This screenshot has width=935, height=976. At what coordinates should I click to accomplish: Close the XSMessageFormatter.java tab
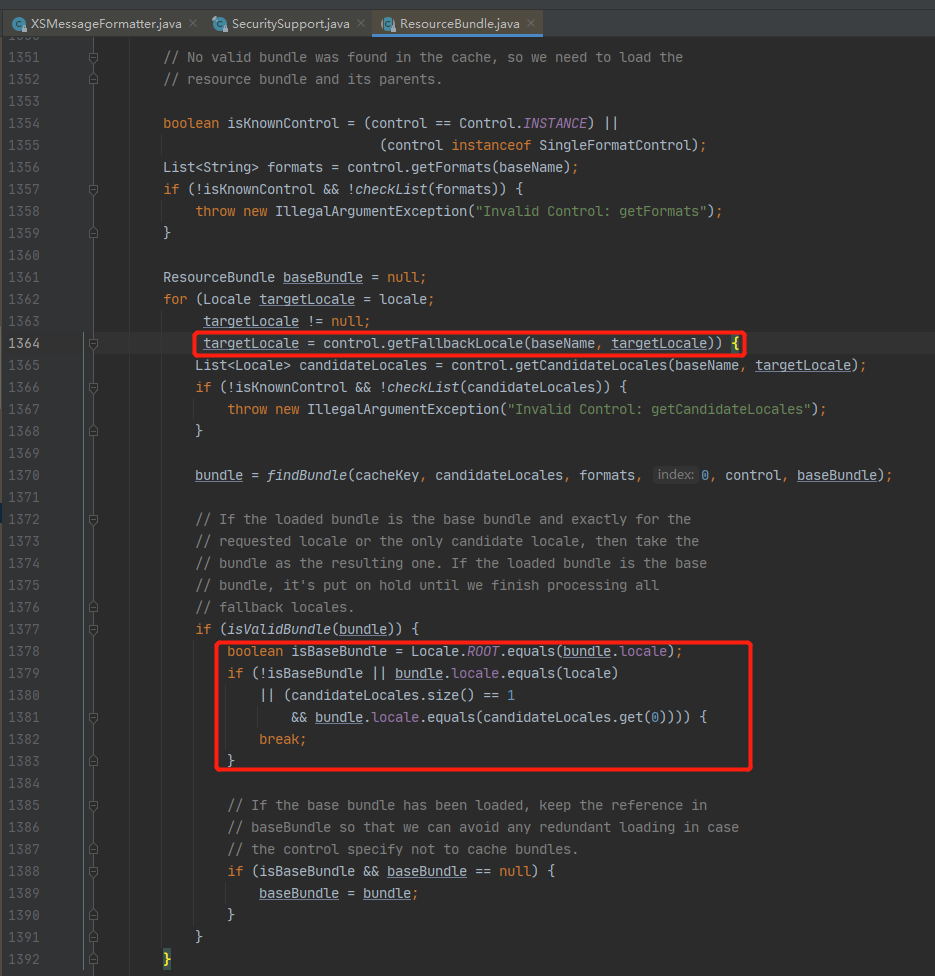(193, 23)
